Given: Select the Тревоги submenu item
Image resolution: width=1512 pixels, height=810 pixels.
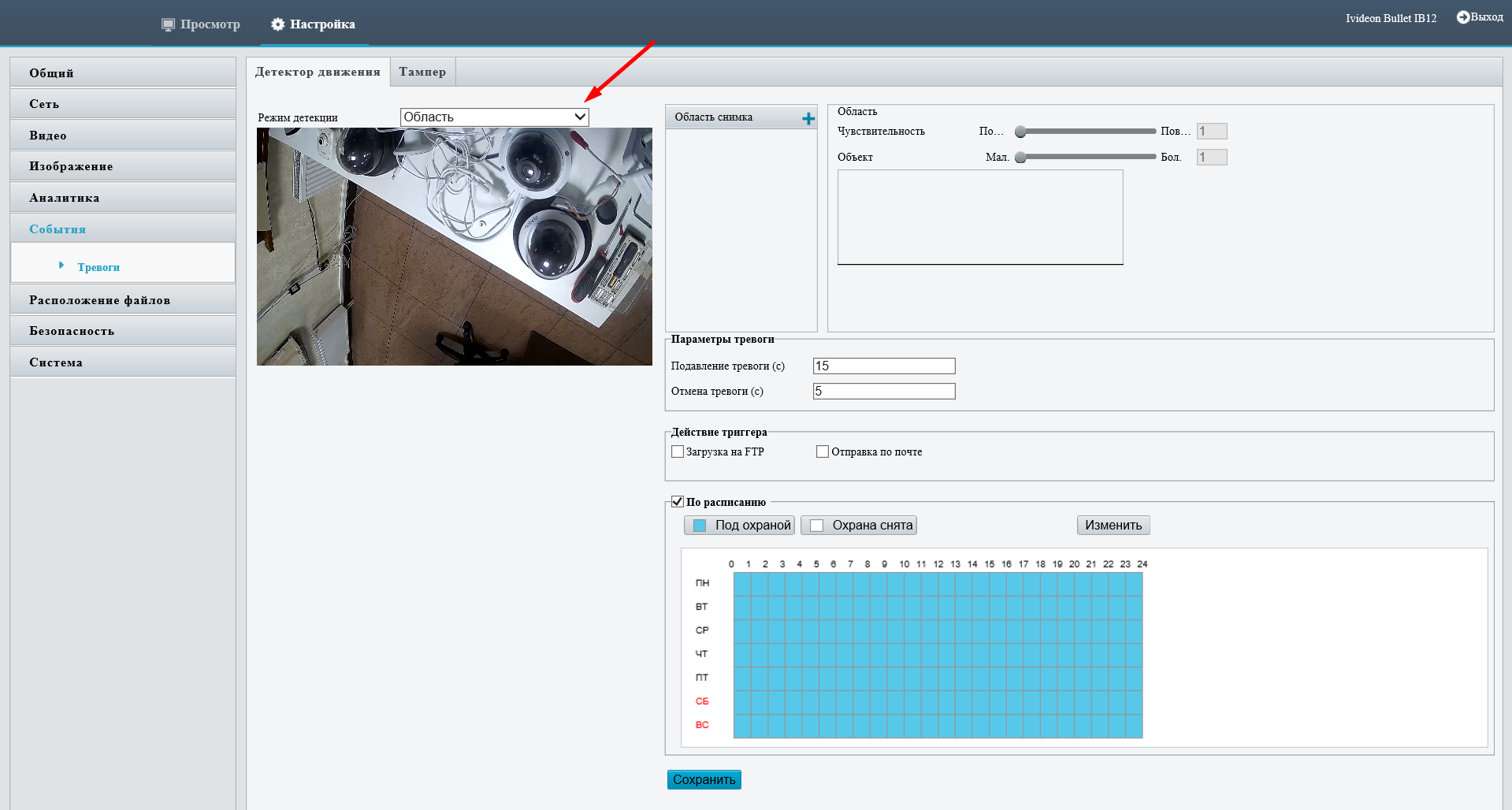Looking at the screenshot, I should 98,267.
